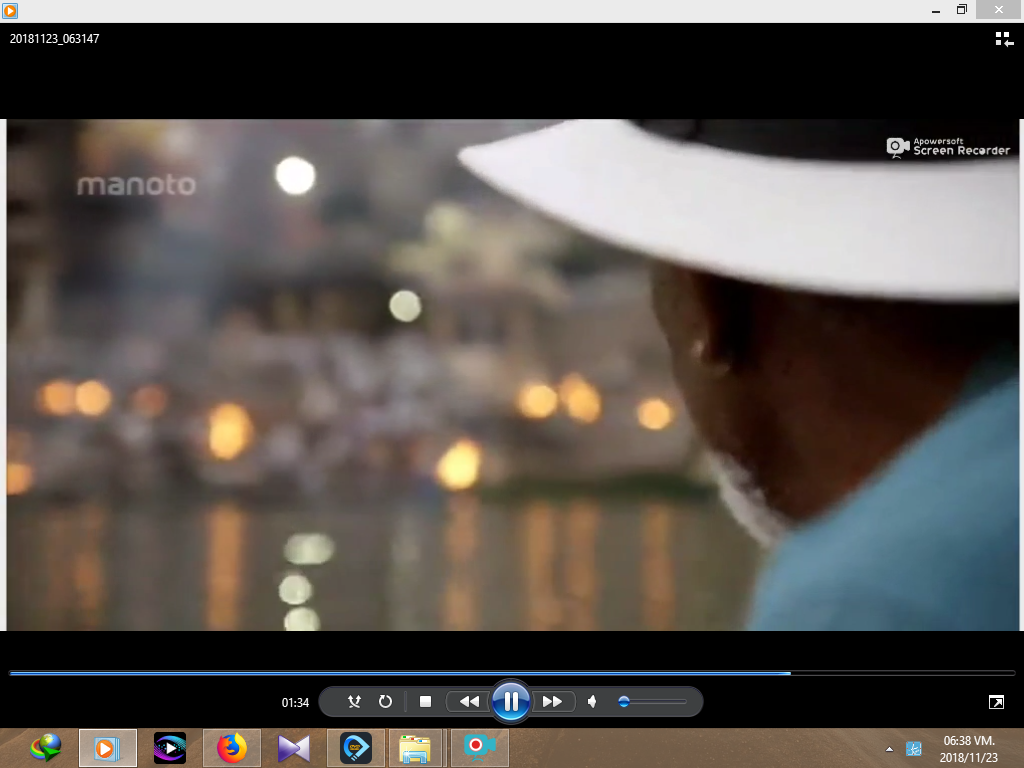Minimize the media player window
The image size is (1024, 768).
click(x=936, y=10)
